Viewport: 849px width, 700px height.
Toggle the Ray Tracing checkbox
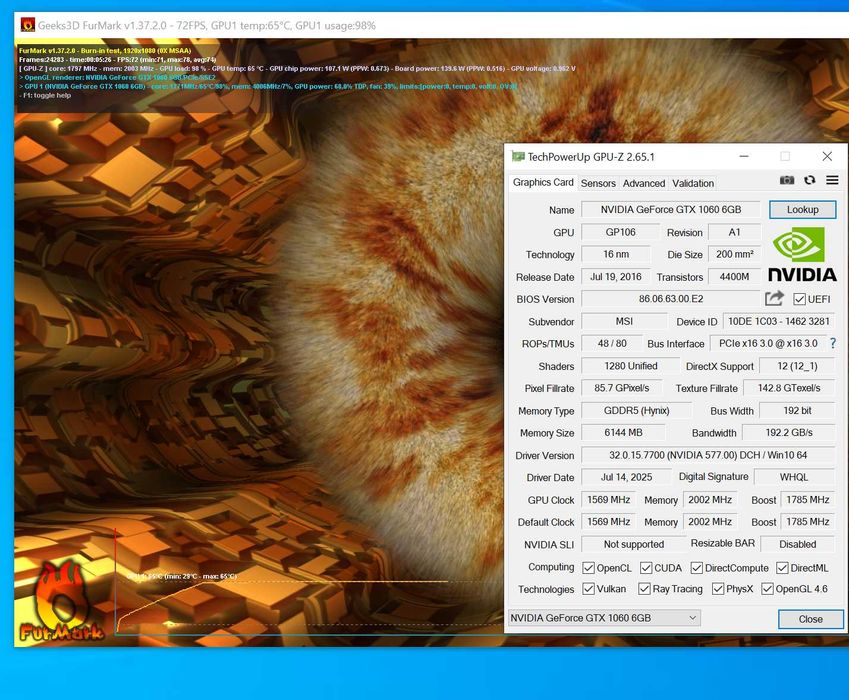pyautogui.click(x=644, y=589)
